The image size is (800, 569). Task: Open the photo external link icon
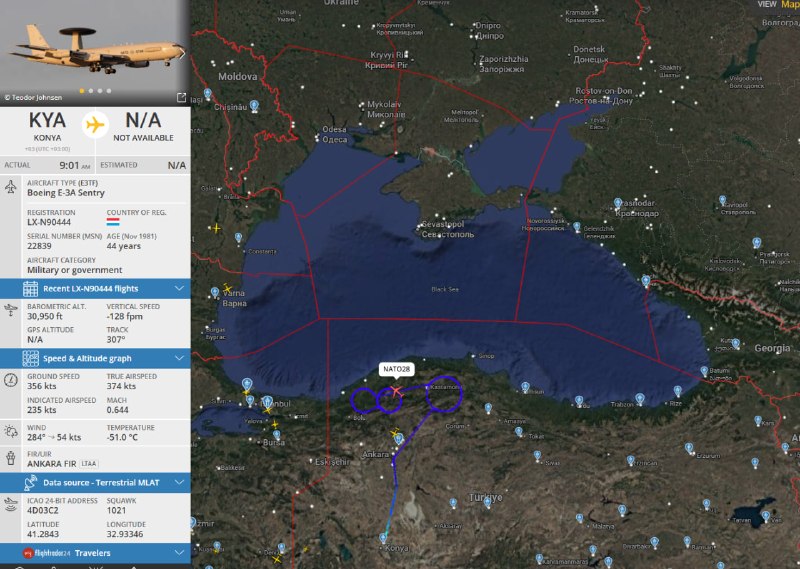tap(181, 97)
